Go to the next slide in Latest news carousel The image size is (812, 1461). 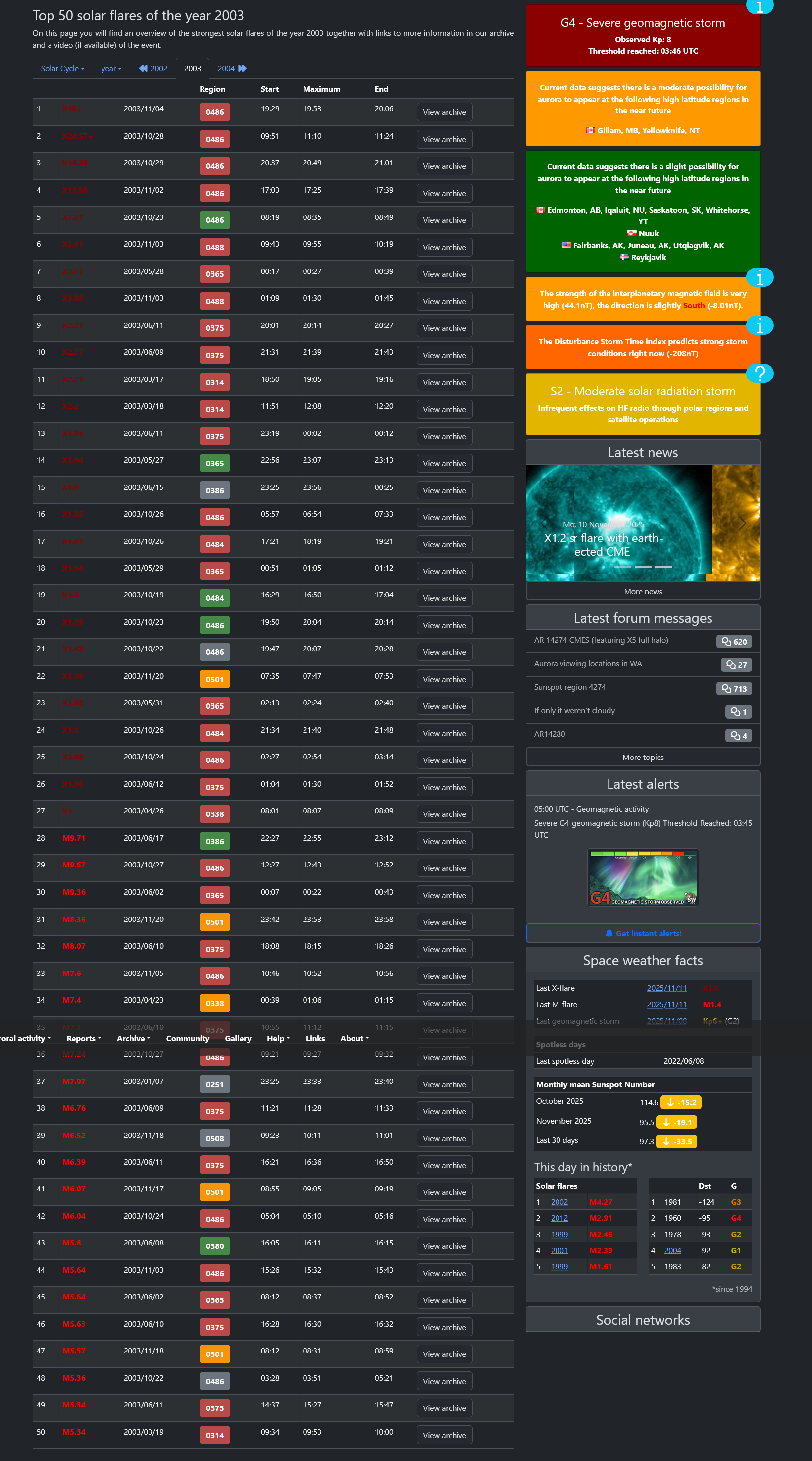(x=742, y=523)
